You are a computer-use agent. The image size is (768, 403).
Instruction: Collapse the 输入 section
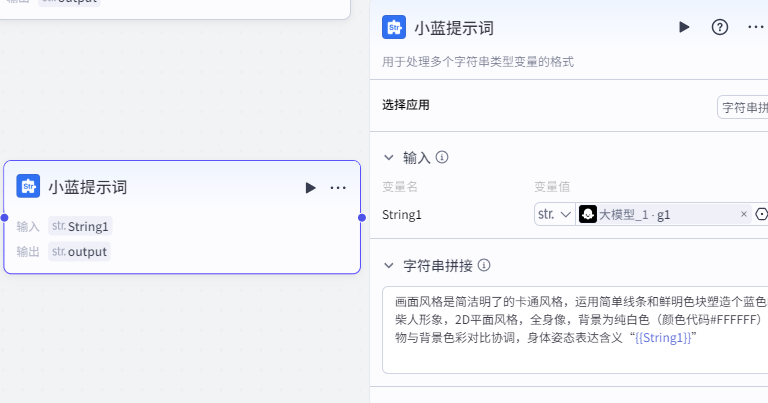click(389, 158)
